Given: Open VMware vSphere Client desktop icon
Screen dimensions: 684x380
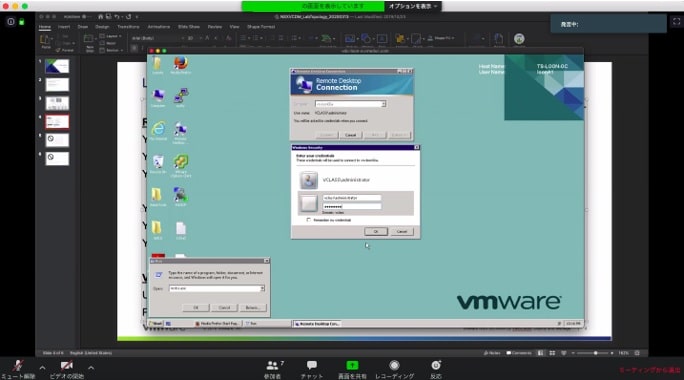Looking at the screenshot, I should (x=181, y=165).
